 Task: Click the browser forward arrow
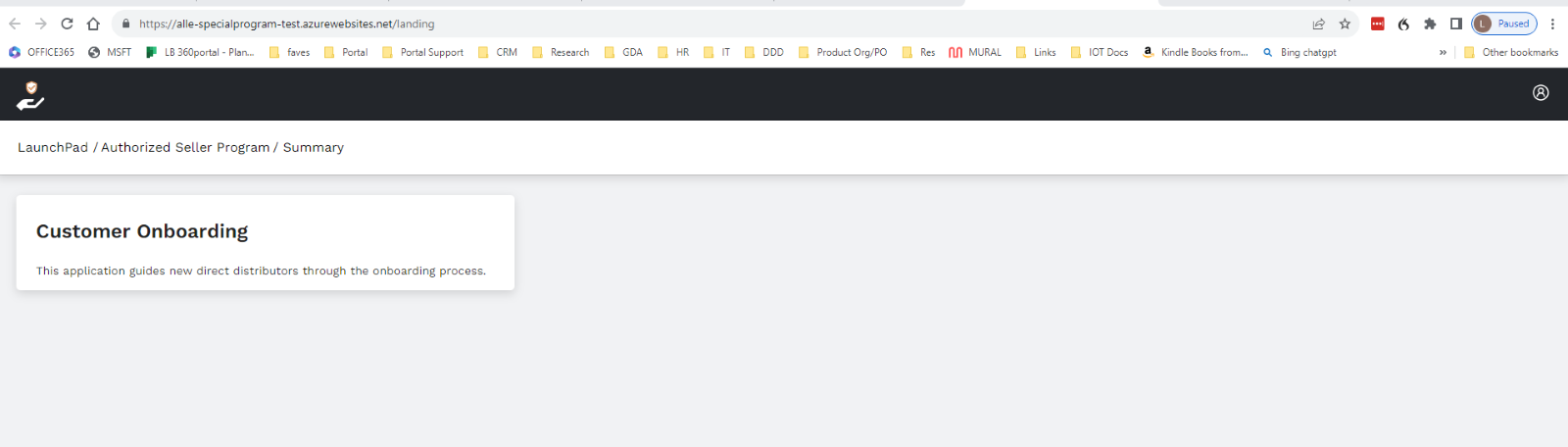[40, 24]
